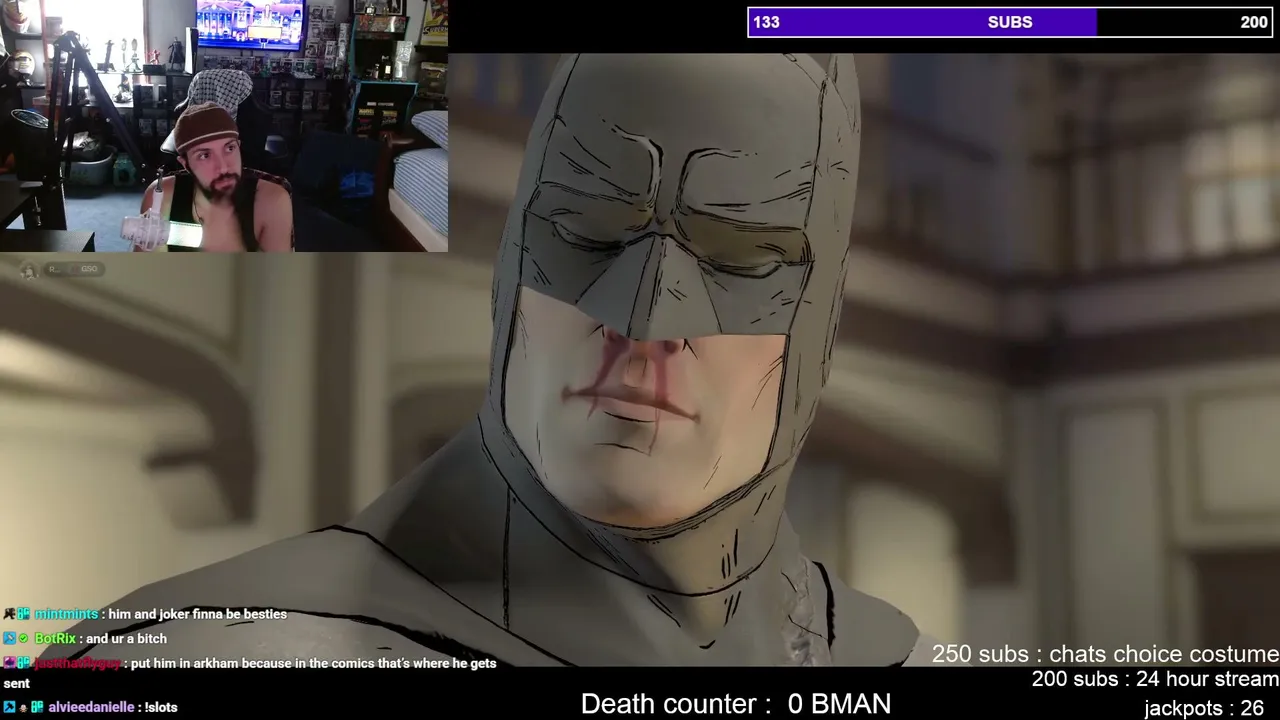The image size is (1280, 720).
Task: Click the red username on the arkham message
Action: click(79, 663)
